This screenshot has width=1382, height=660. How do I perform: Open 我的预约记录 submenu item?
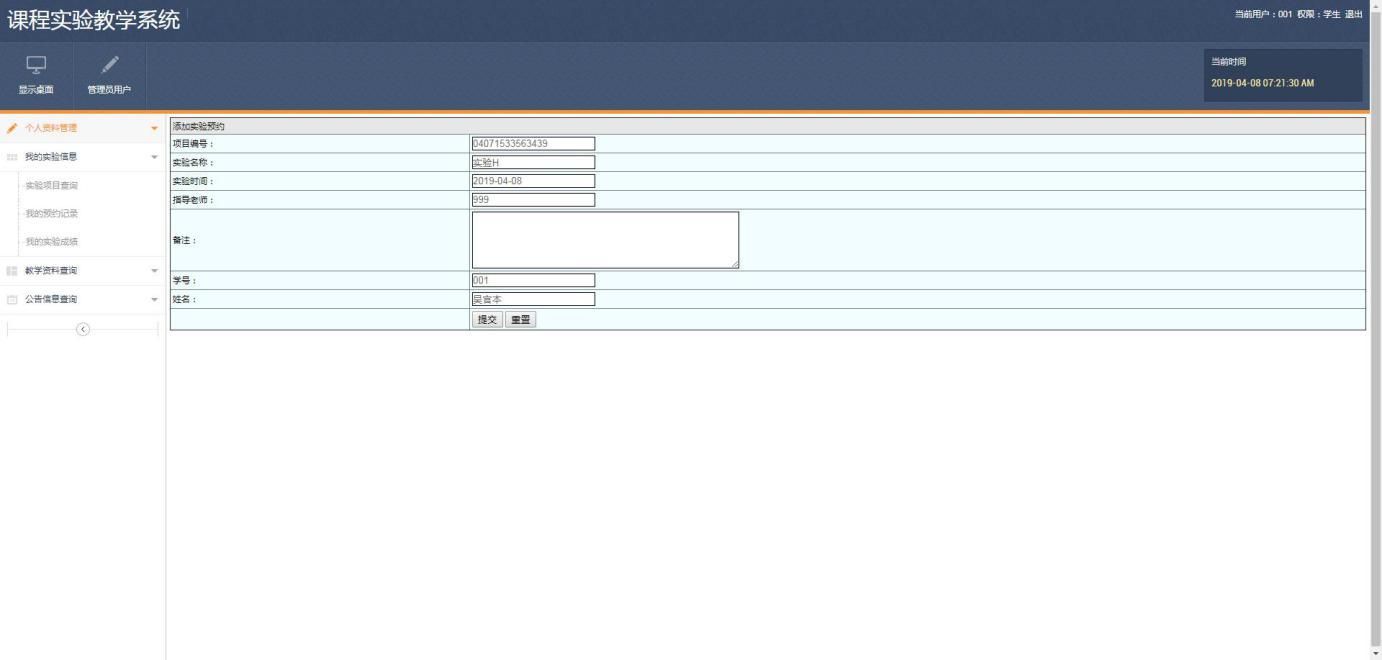51,213
